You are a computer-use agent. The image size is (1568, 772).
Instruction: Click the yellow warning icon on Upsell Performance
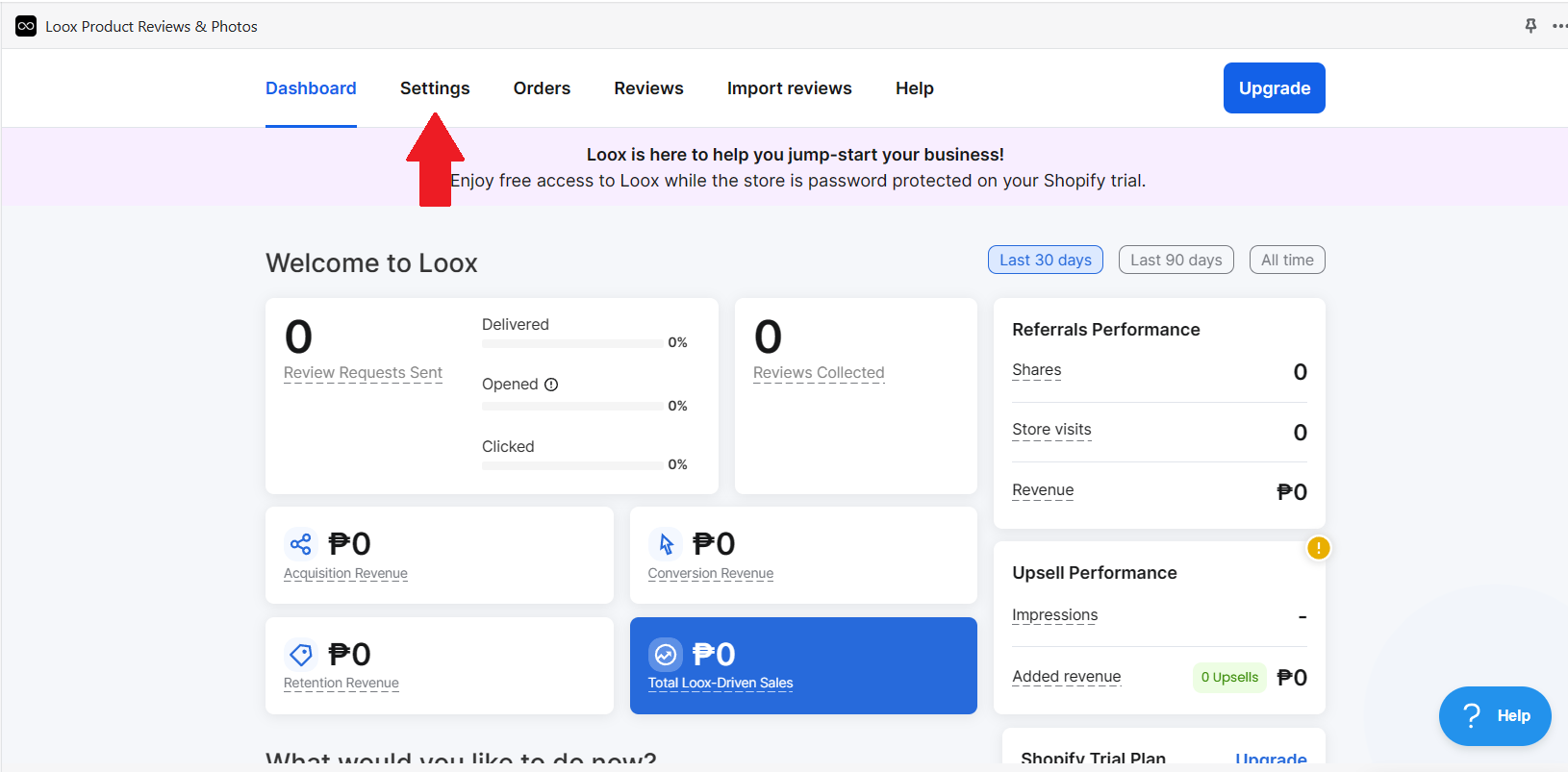[1318, 548]
